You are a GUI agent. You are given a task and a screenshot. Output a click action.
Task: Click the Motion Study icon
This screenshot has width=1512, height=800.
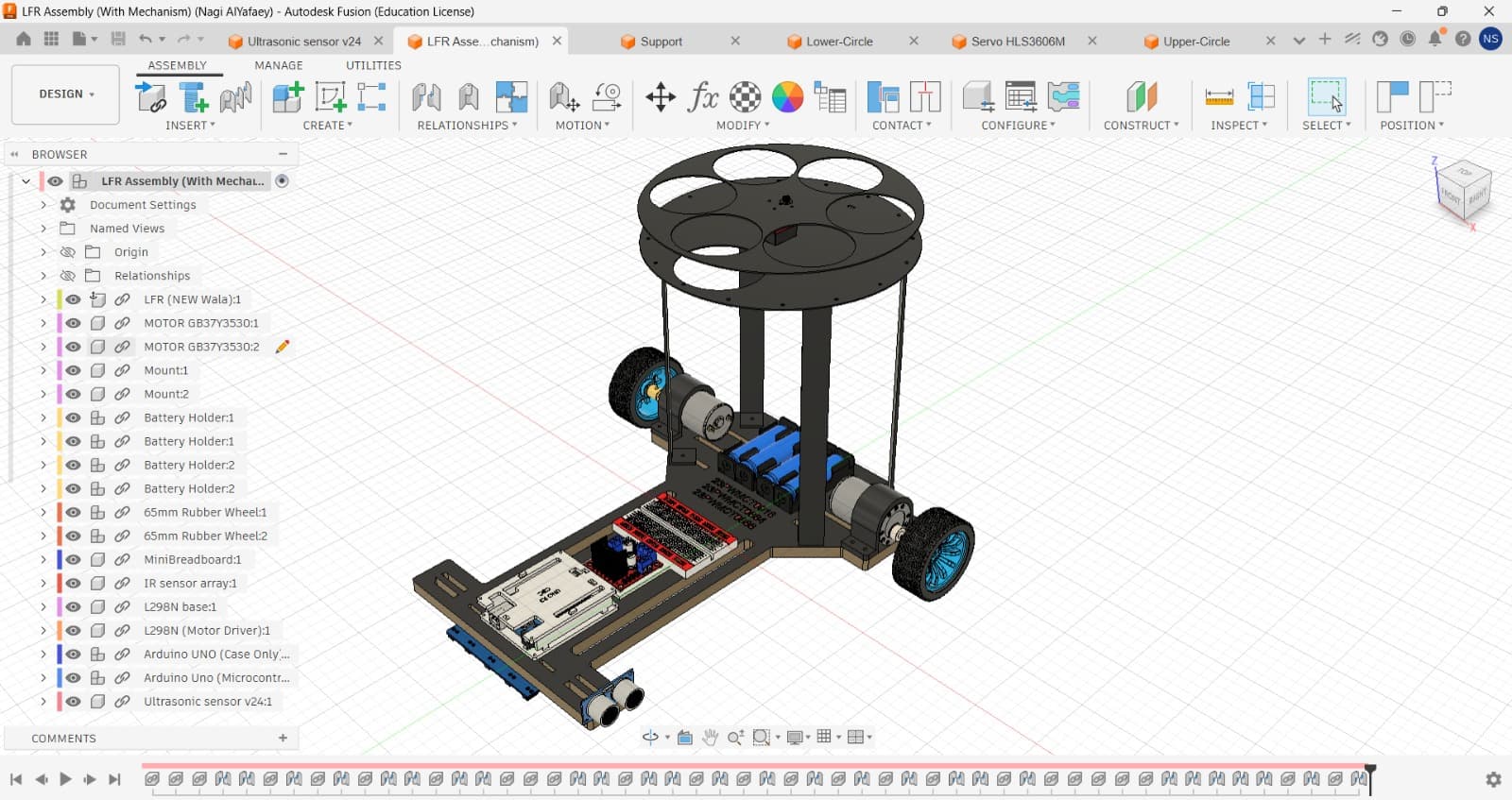click(x=607, y=96)
